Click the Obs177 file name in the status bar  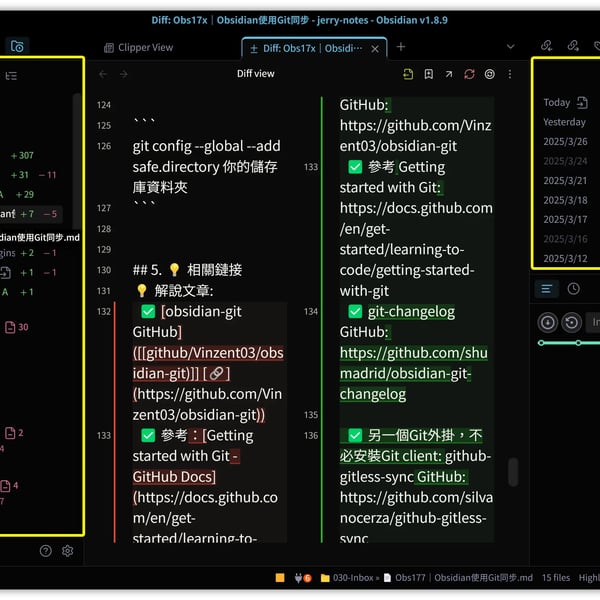pos(458,577)
